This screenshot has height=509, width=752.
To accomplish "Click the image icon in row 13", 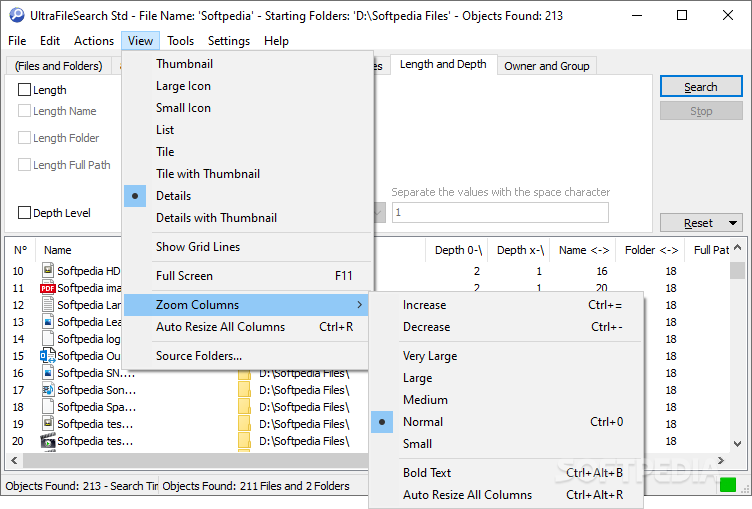I will click(x=48, y=321).
